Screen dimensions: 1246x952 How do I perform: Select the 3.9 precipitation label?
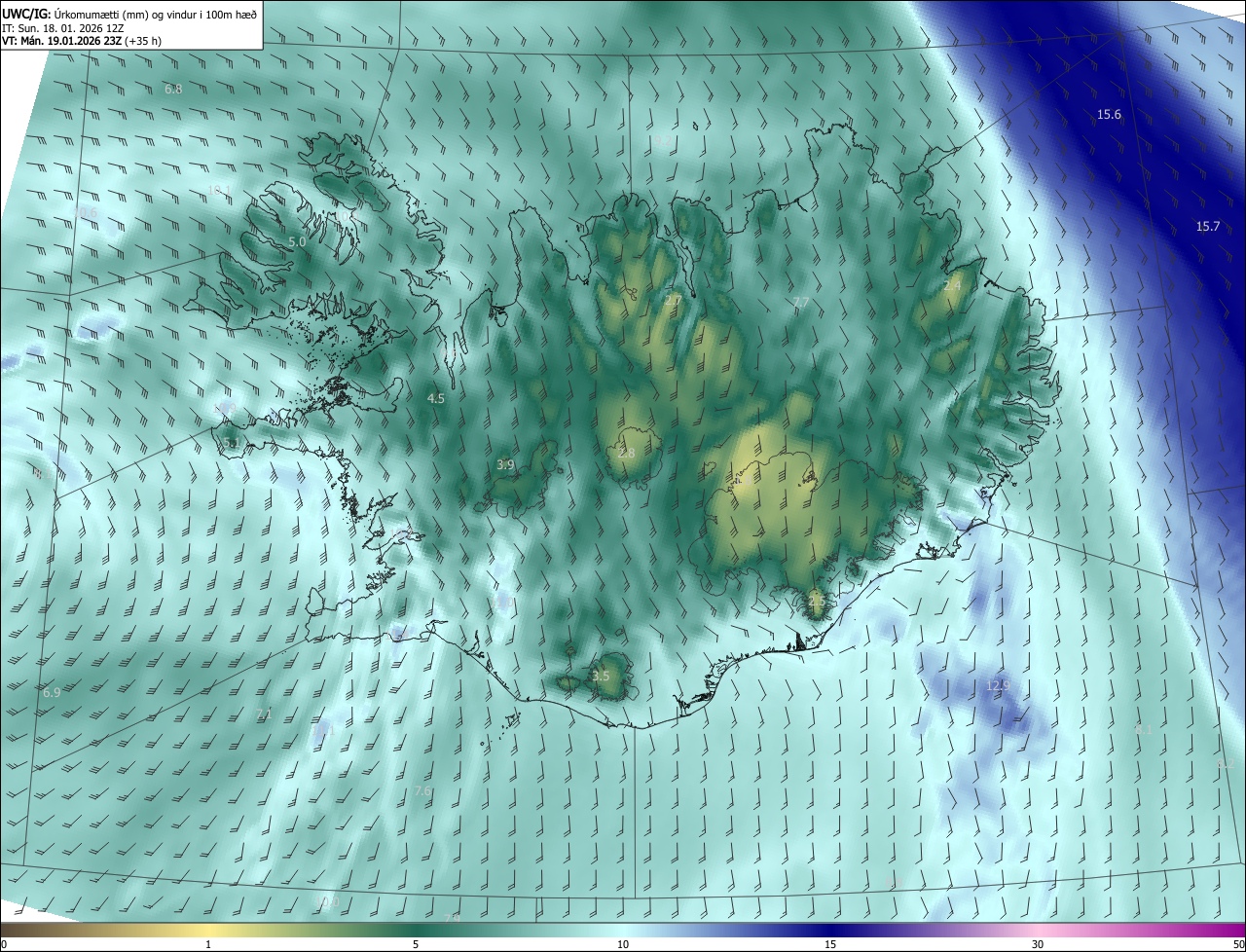click(x=505, y=465)
